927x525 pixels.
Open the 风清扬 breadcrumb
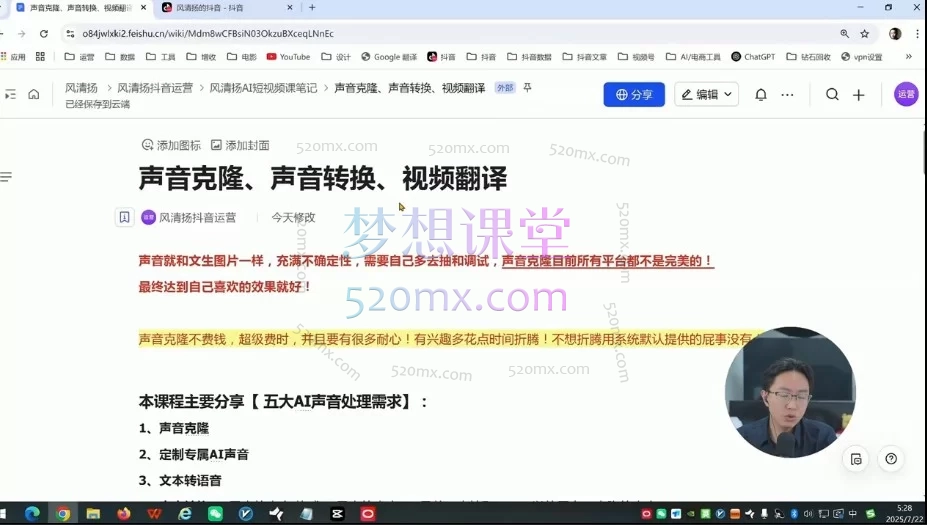(81, 88)
